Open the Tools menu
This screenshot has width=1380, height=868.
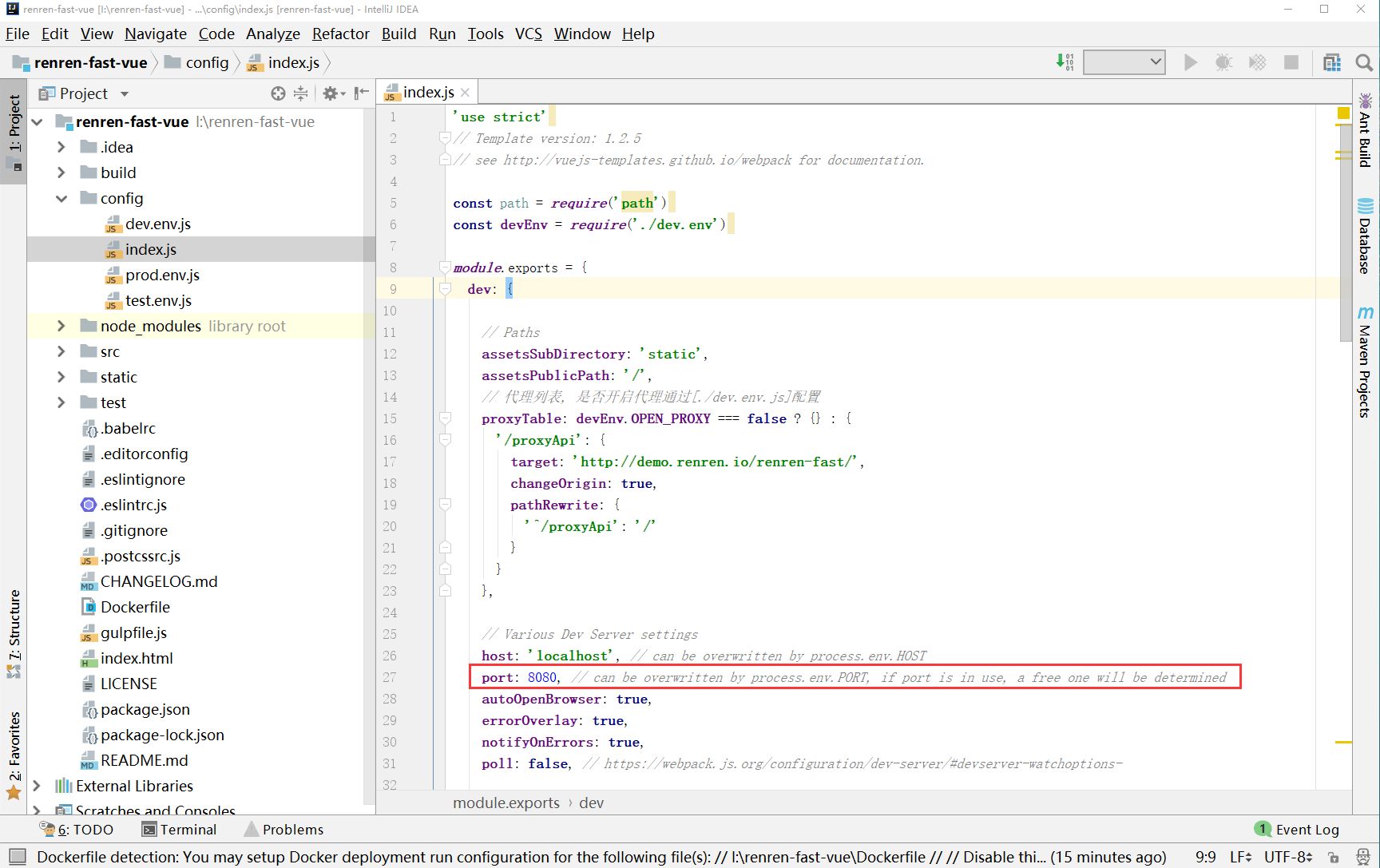(x=486, y=34)
